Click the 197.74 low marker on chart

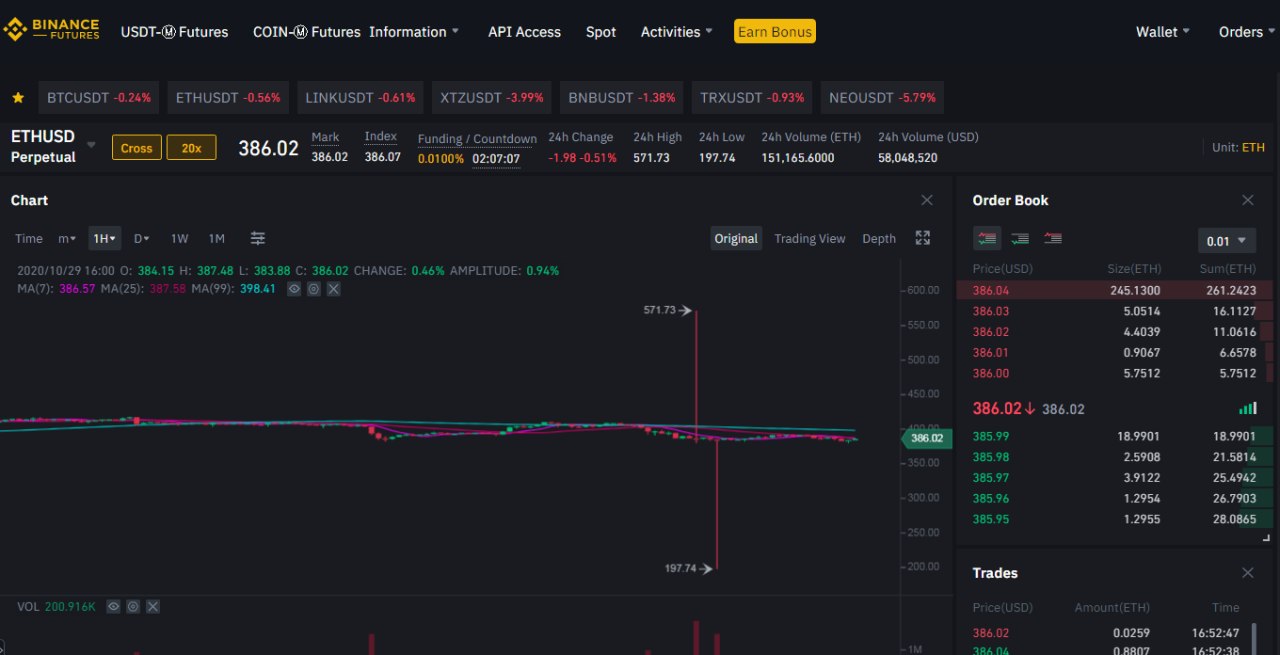688,568
